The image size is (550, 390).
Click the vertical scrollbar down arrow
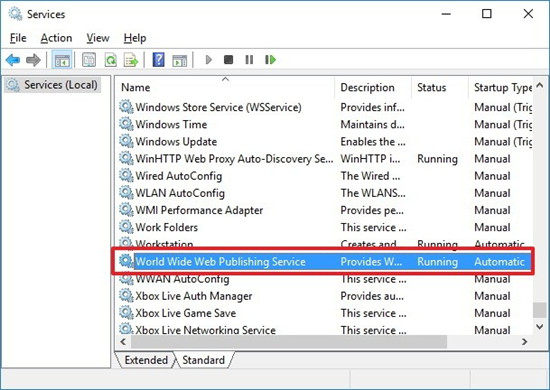[540, 327]
